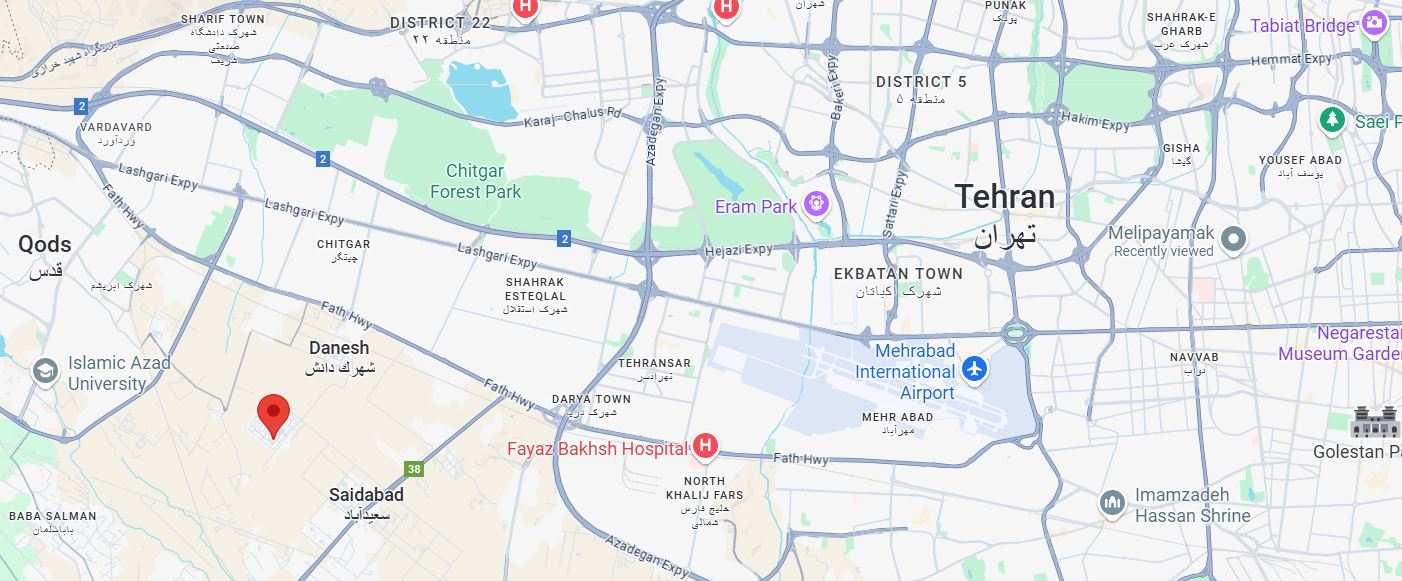Click the red location pin near Danesh
This screenshot has width=1402, height=581.
tap(273, 415)
